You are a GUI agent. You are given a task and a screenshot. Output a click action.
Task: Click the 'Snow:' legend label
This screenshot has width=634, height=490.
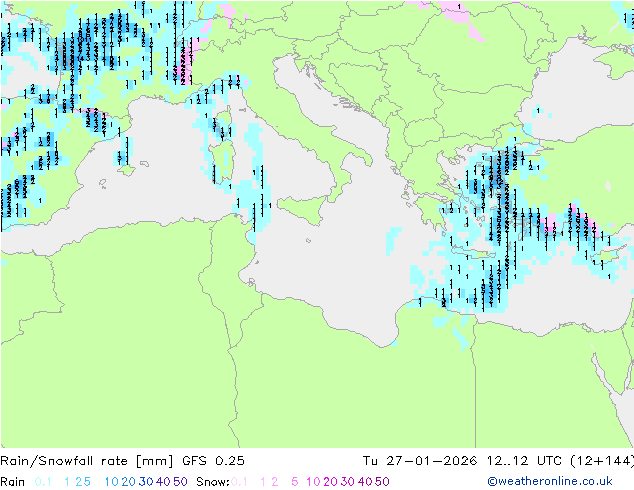pyautogui.click(x=213, y=482)
